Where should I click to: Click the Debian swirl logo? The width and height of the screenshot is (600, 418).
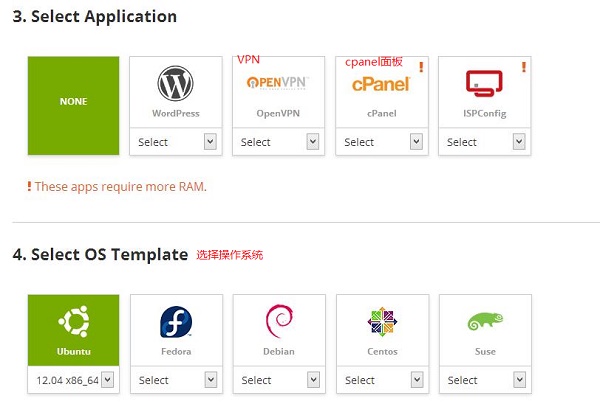click(279, 321)
